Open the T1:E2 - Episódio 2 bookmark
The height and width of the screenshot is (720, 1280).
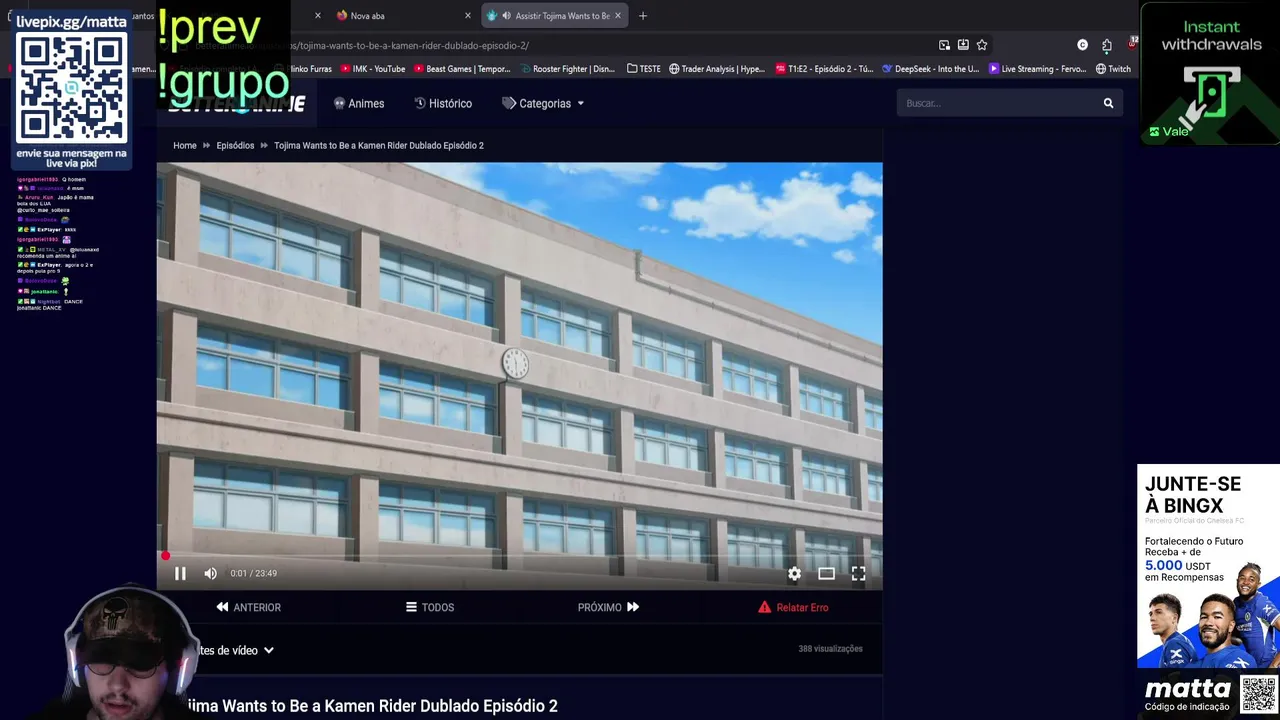pos(824,69)
